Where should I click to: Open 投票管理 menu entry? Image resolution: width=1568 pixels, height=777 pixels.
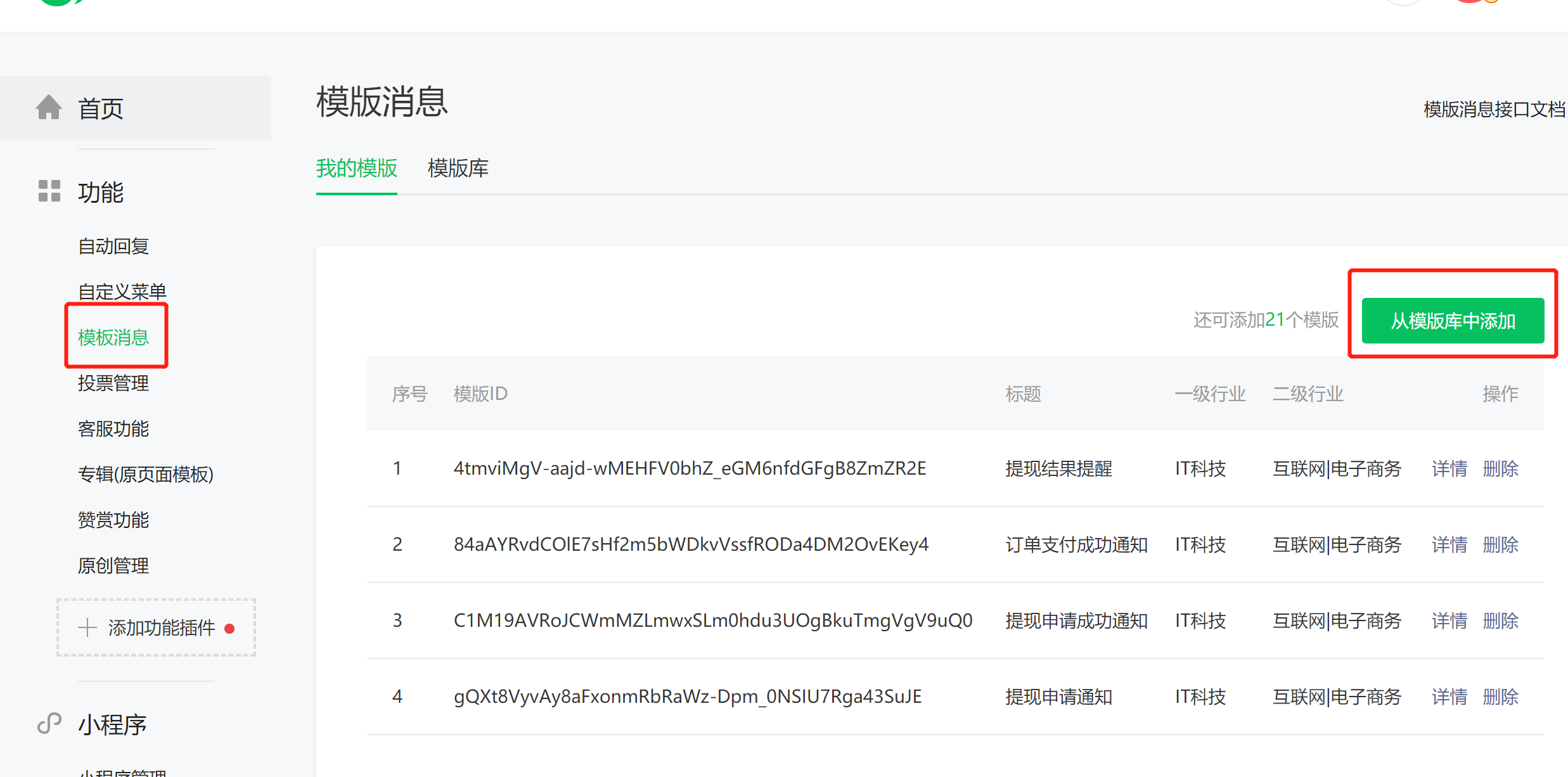click(x=113, y=383)
